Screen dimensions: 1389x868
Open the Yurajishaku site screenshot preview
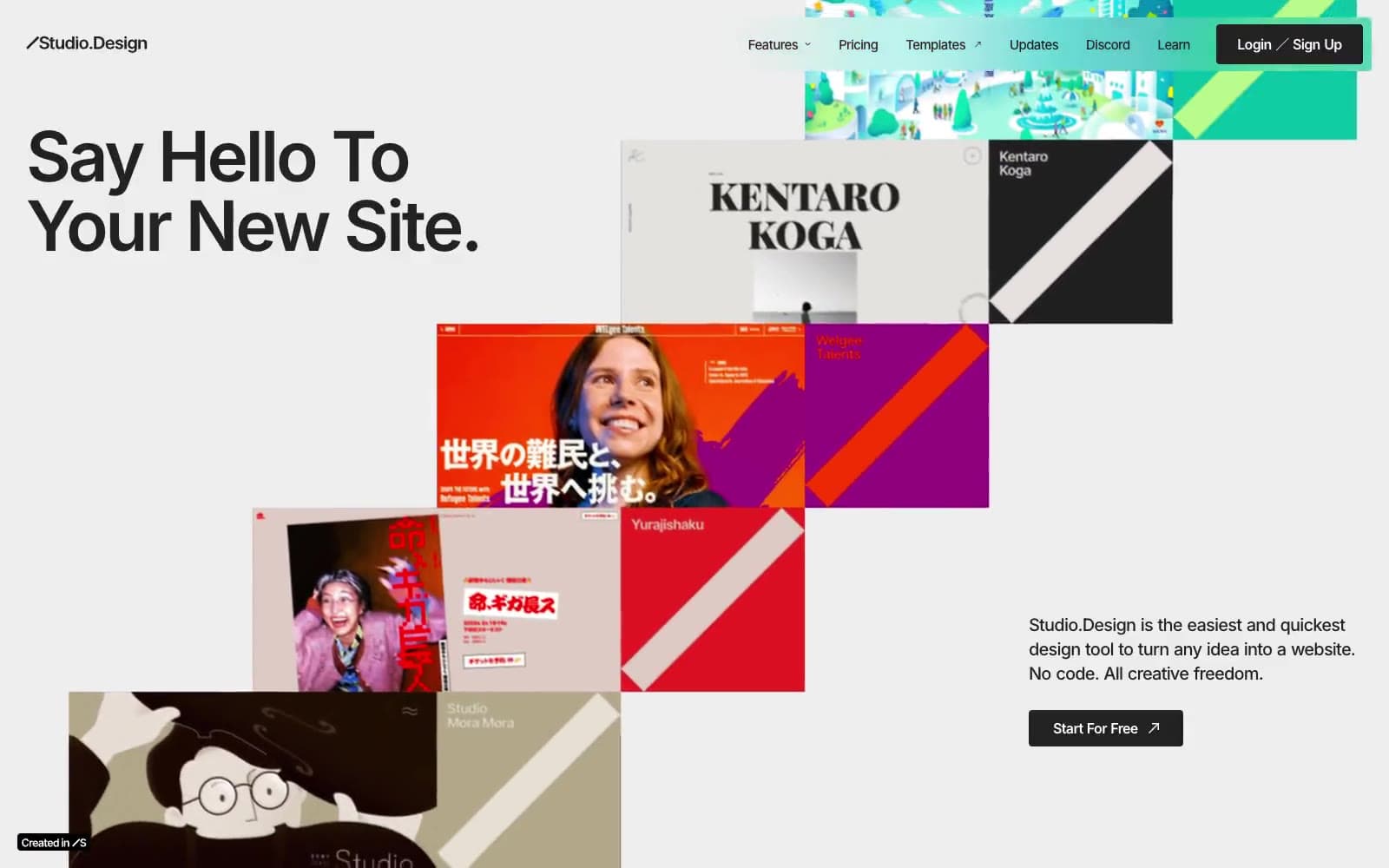(x=437, y=600)
